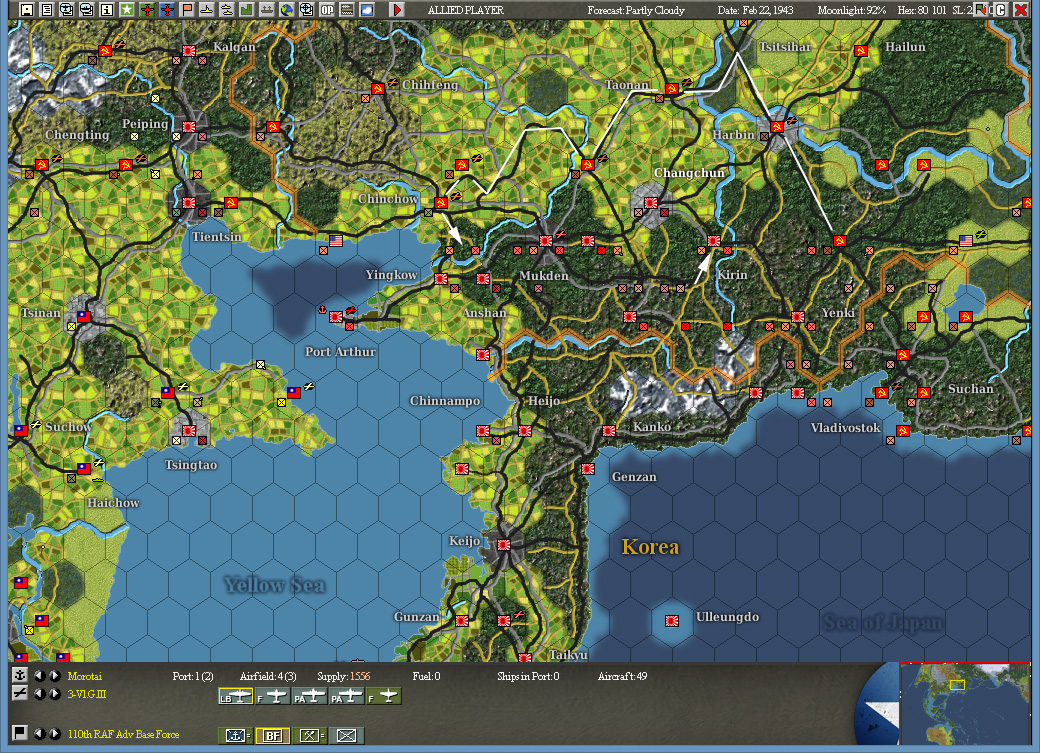Click the 'Forecast: Partly Cloudy' text
The image size is (1040, 753).
pos(635,10)
